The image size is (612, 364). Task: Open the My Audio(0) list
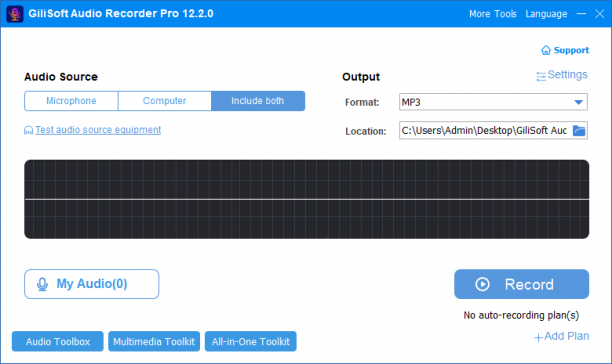[x=92, y=284]
